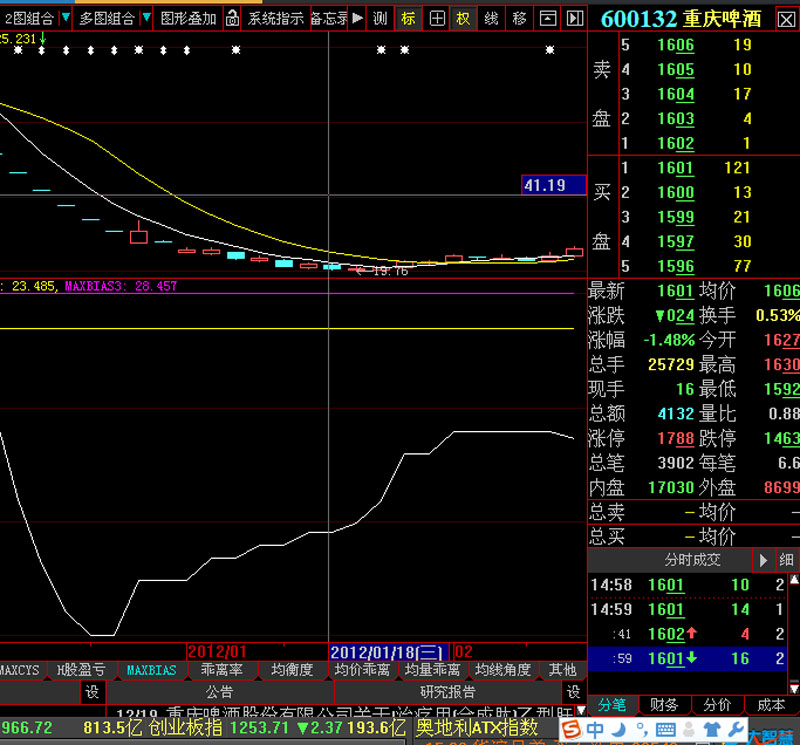800x745 pixels.
Task: Open 系统指示 system indicators
Action: [x=276, y=19]
